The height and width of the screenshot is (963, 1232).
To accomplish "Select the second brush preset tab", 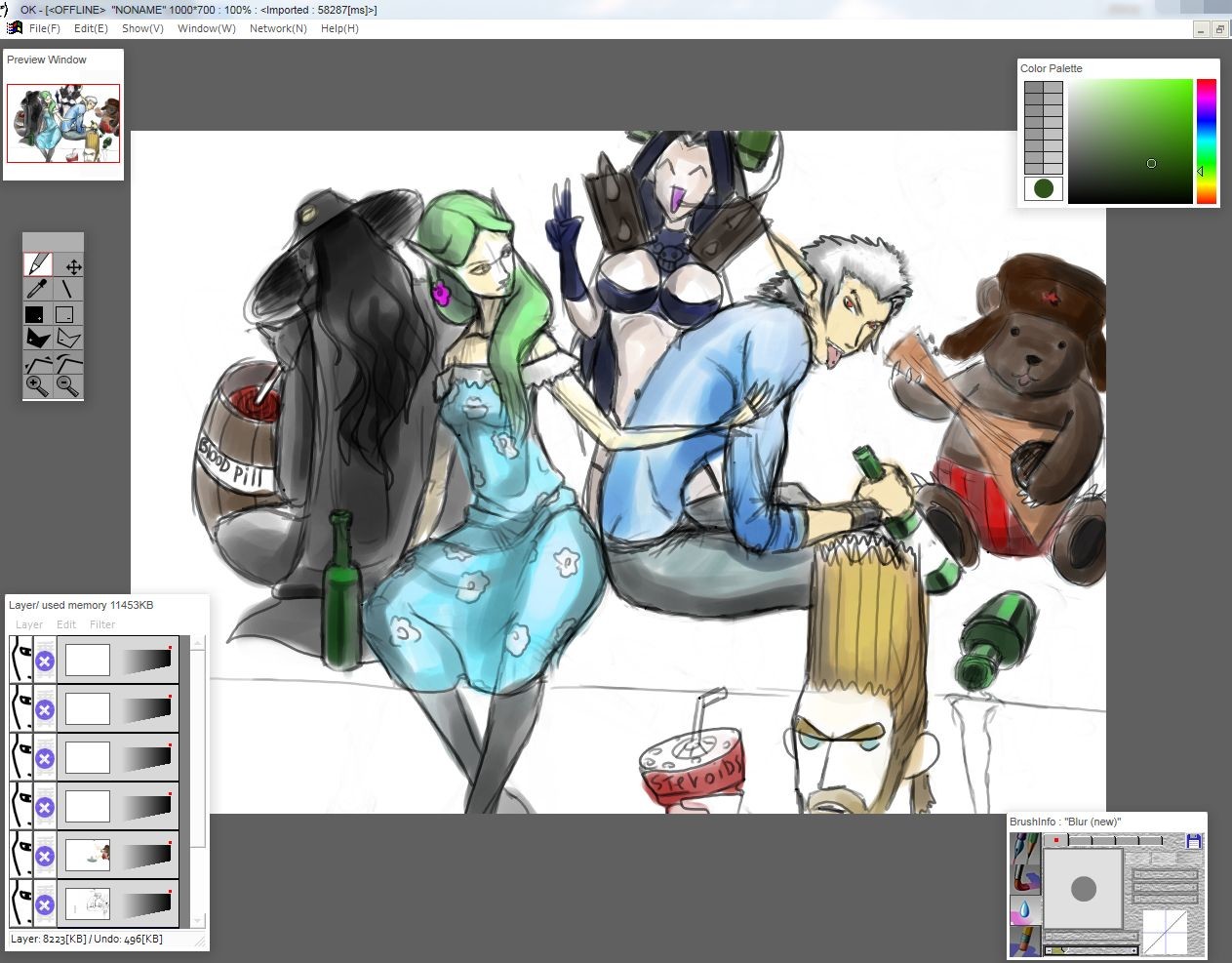I will point(1081,840).
